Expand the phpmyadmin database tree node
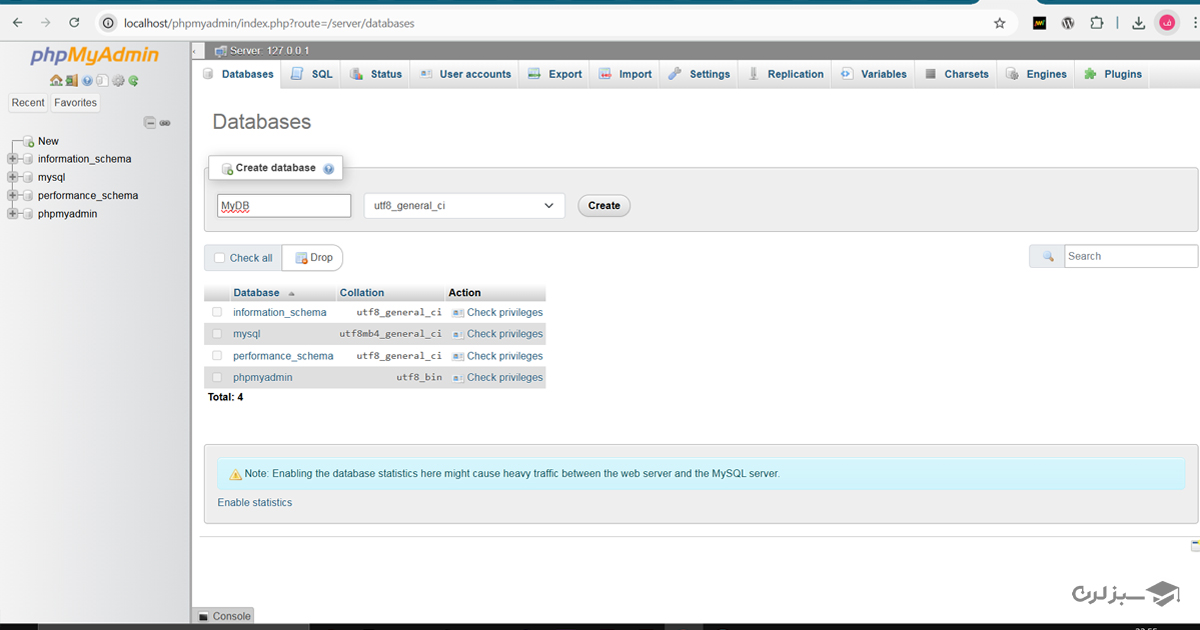This screenshot has height=630, width=1200. click(13, 214)
